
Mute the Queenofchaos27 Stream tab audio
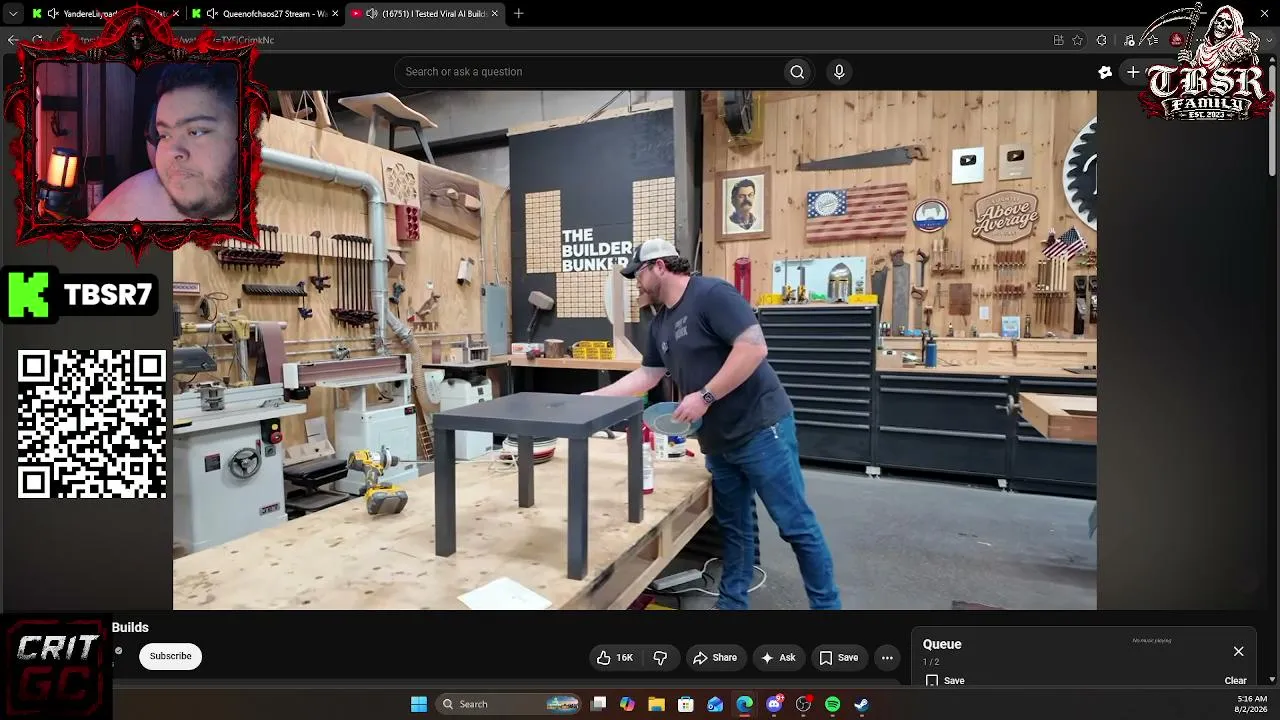pos(212,14)
